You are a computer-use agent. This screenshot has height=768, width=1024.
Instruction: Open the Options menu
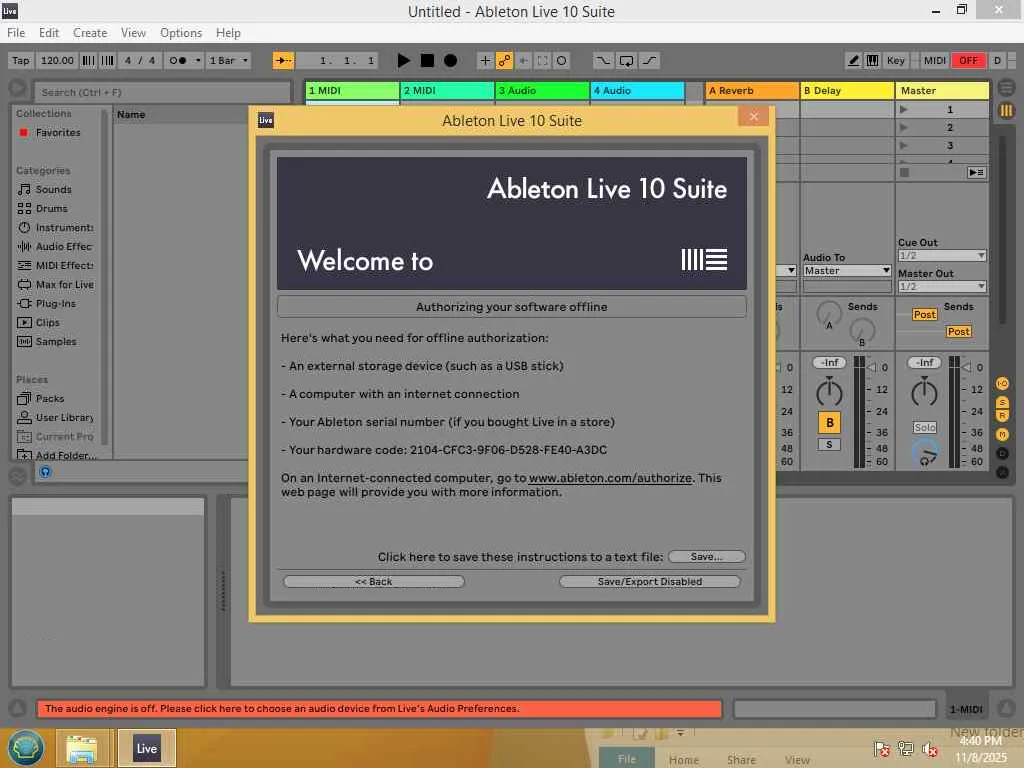(x=181, y=33)
